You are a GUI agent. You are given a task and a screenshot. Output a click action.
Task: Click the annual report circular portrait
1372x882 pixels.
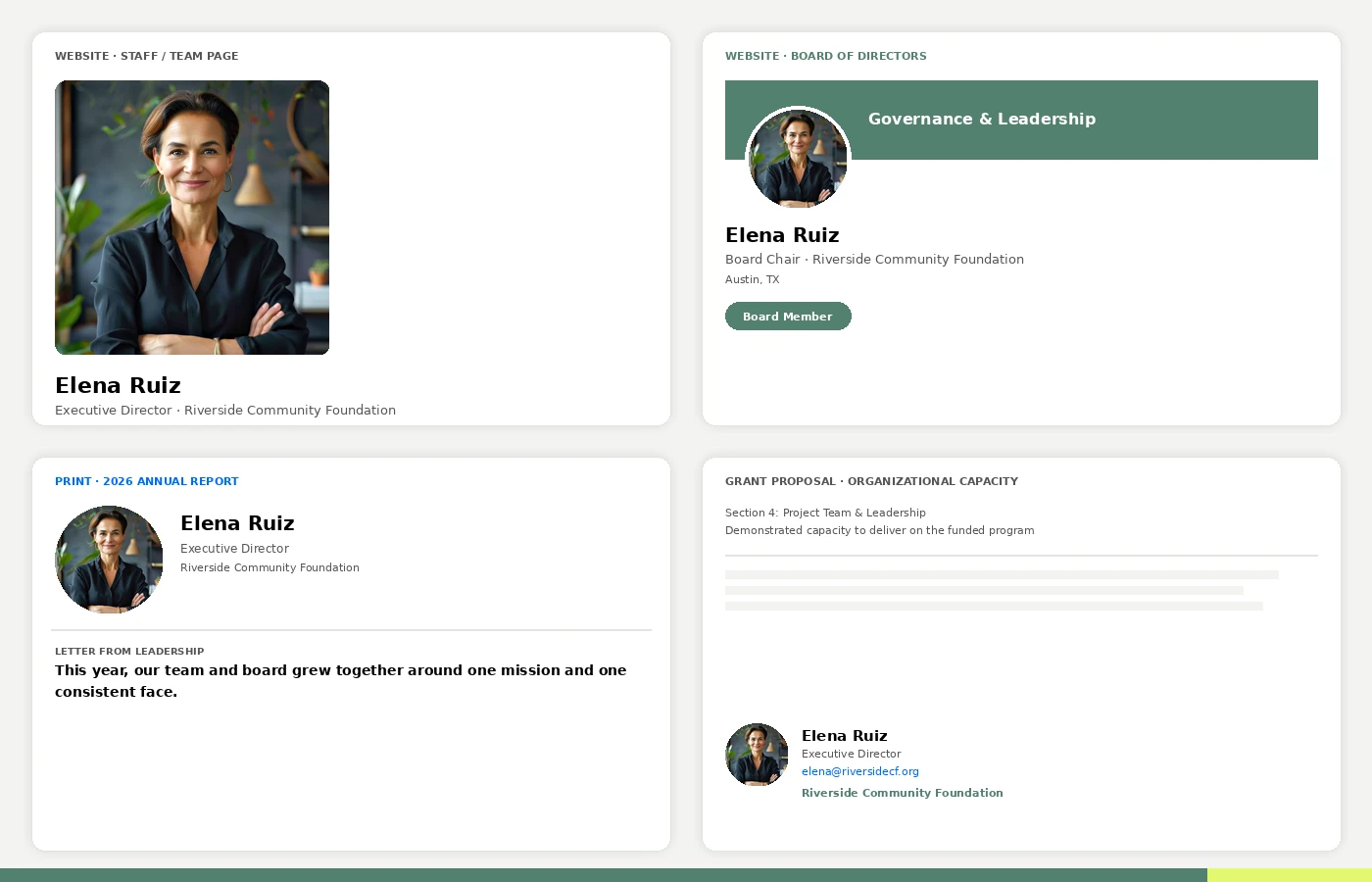point(109,560)
